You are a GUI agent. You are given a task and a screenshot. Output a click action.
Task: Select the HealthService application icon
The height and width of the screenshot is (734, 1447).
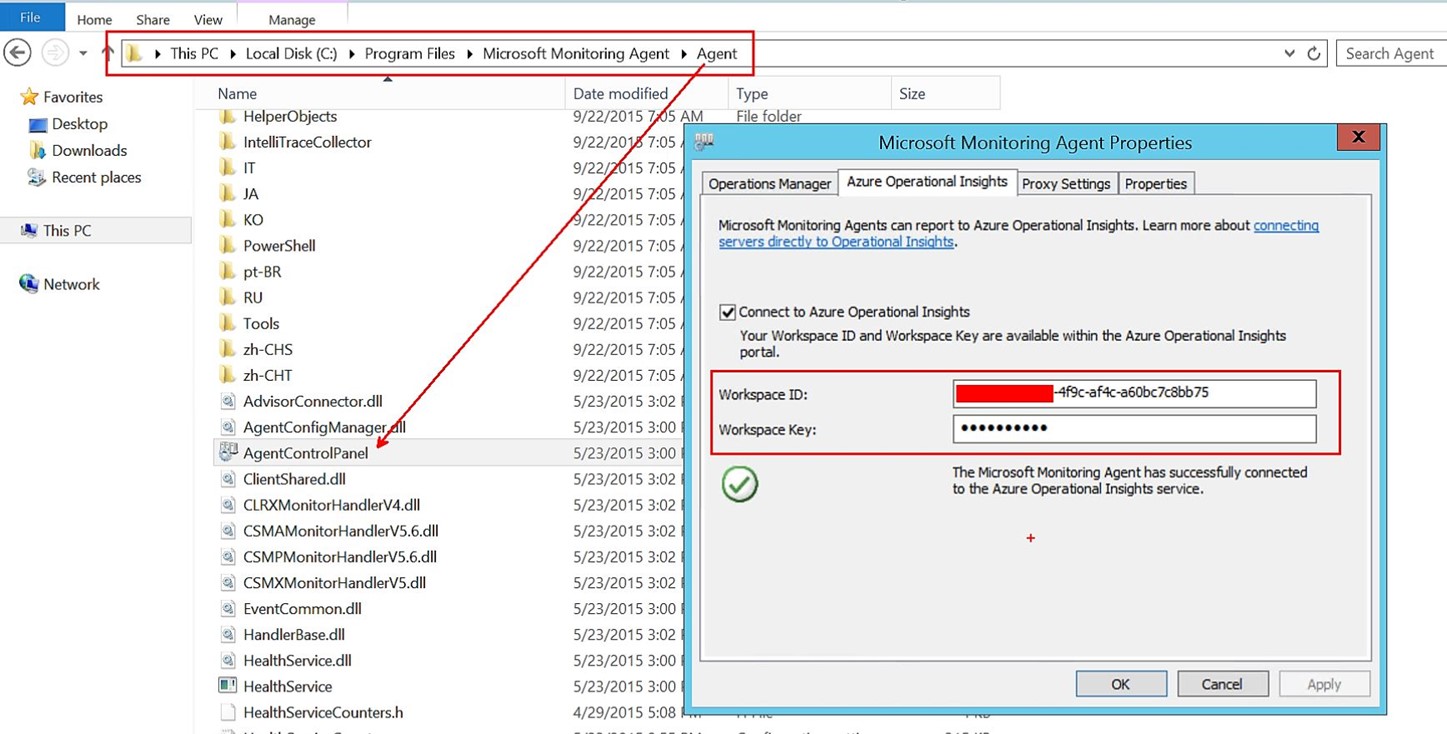tap(227, 687)
